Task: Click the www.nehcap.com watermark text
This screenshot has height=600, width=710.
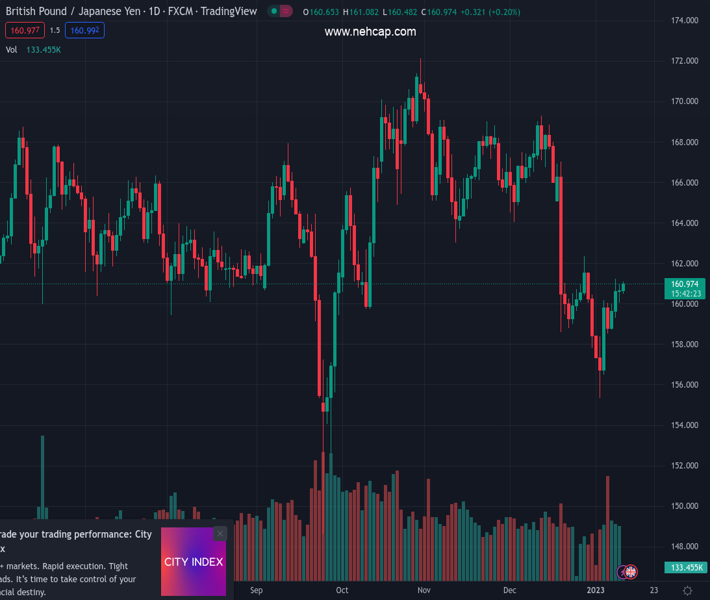Action: coord(370,32)
